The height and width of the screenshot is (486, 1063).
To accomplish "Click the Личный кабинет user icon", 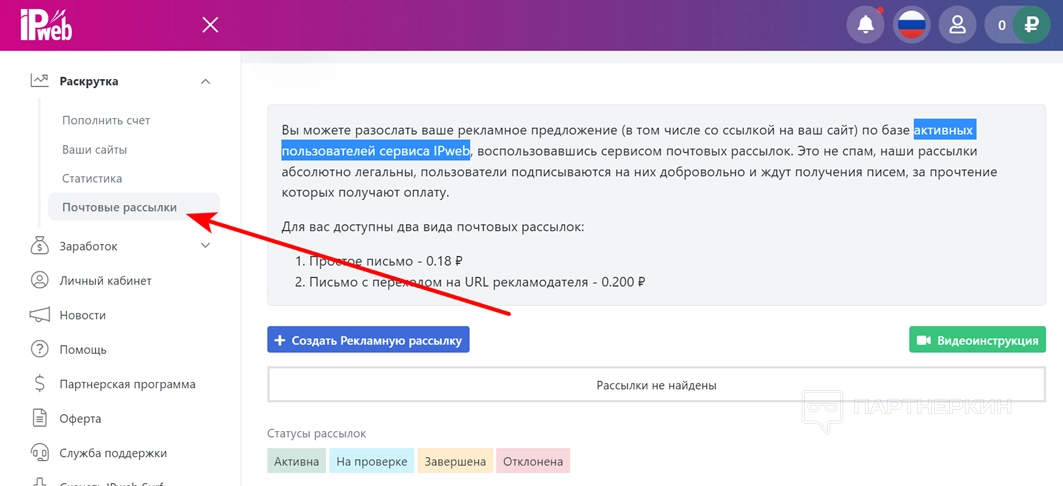I will coord(40,281).
